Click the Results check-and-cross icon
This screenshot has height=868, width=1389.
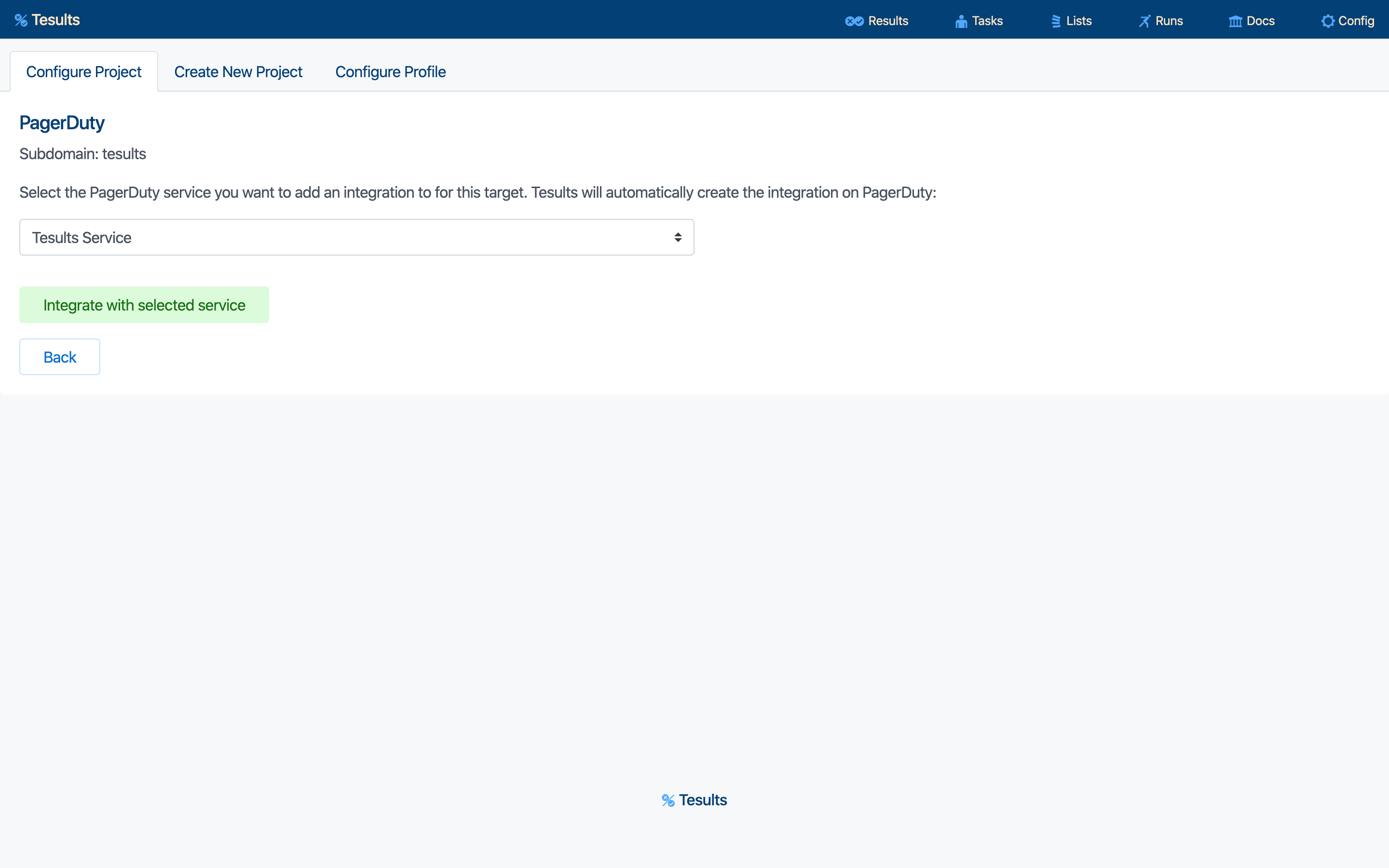tap(854, 21)
